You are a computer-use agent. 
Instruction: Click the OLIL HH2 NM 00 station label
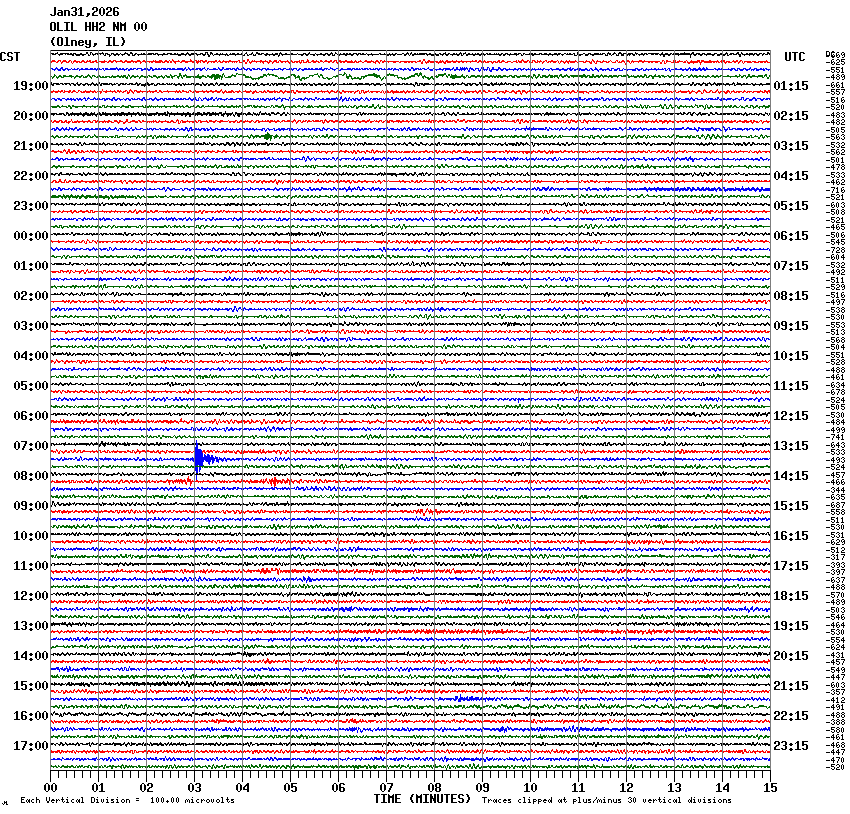pyautogui.click(x=98, y=27)
